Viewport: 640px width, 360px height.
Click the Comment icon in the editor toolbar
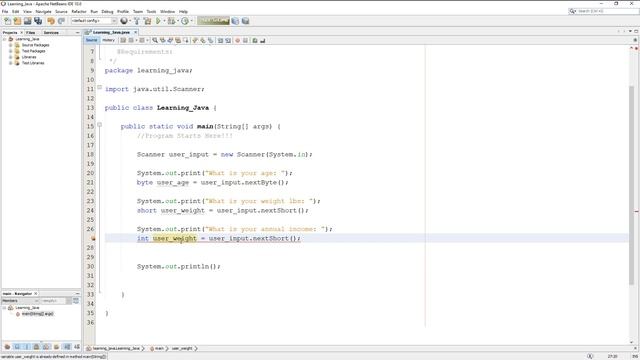(255, 40)
